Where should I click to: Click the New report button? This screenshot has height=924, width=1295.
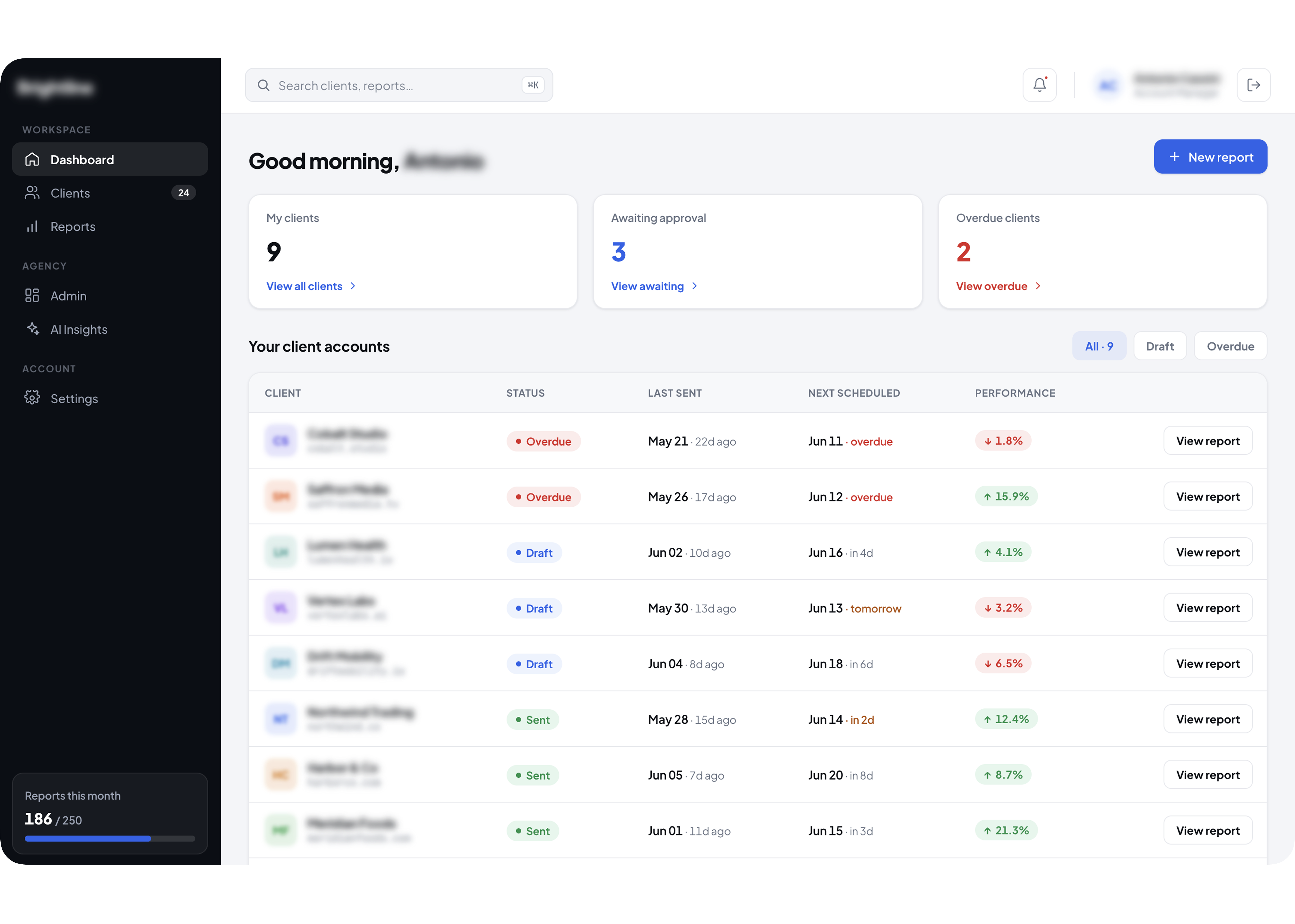click(1210, 157)
